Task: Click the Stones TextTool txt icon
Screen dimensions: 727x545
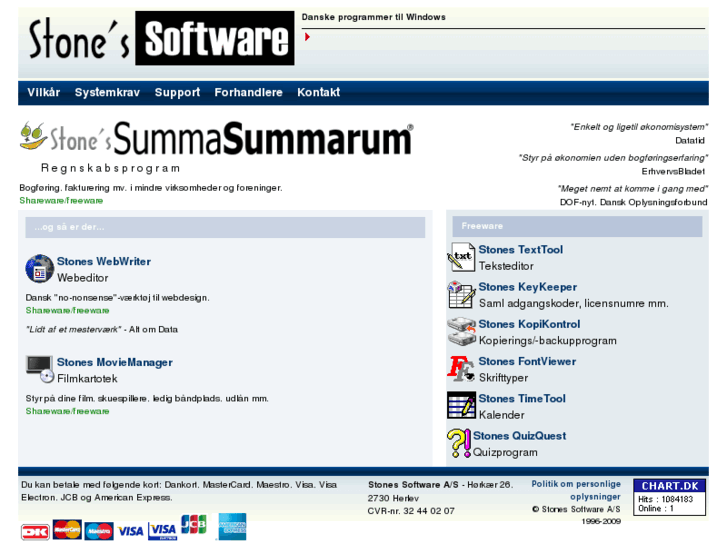Action: 461,257
